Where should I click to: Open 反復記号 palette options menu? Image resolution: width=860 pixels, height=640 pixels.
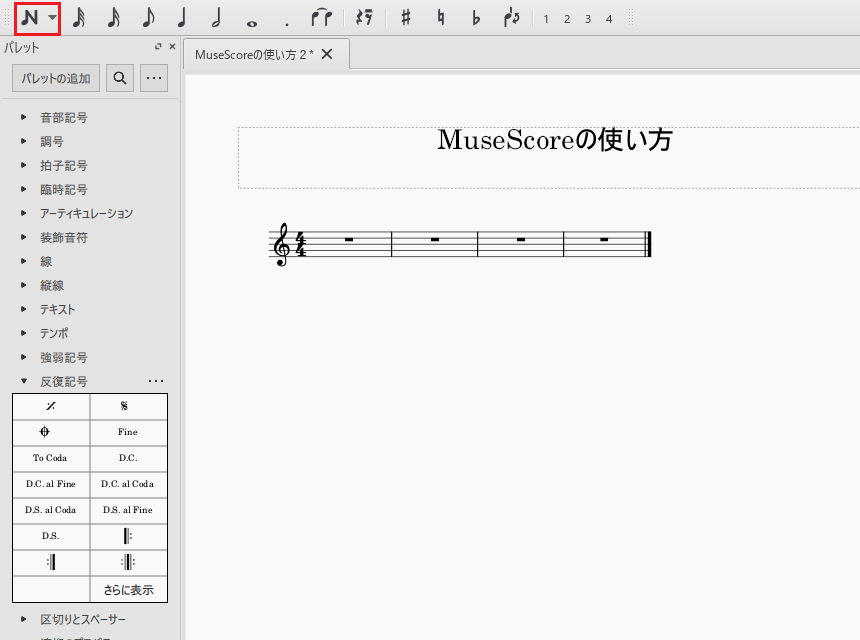tap(156, 381)
